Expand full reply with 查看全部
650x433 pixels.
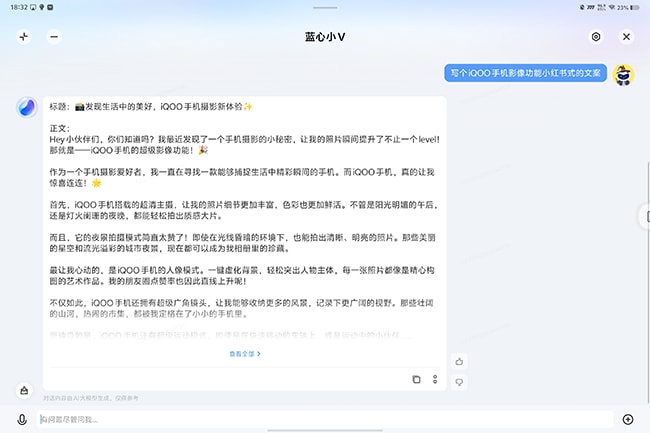point(245,353)
